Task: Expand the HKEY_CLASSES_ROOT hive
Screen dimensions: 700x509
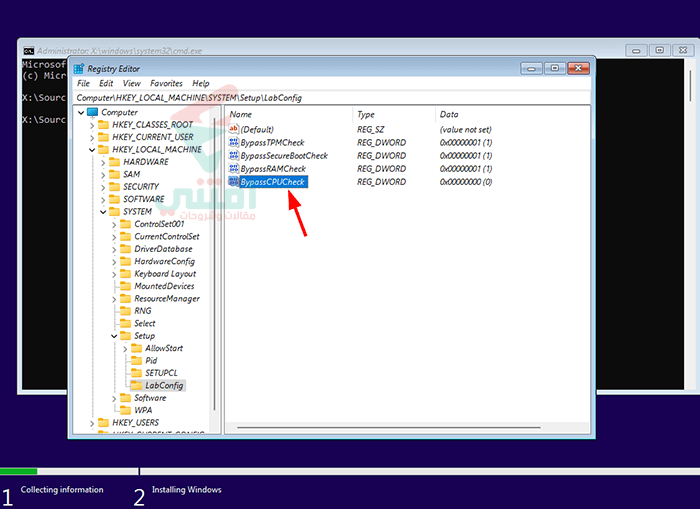Action: 92,125
